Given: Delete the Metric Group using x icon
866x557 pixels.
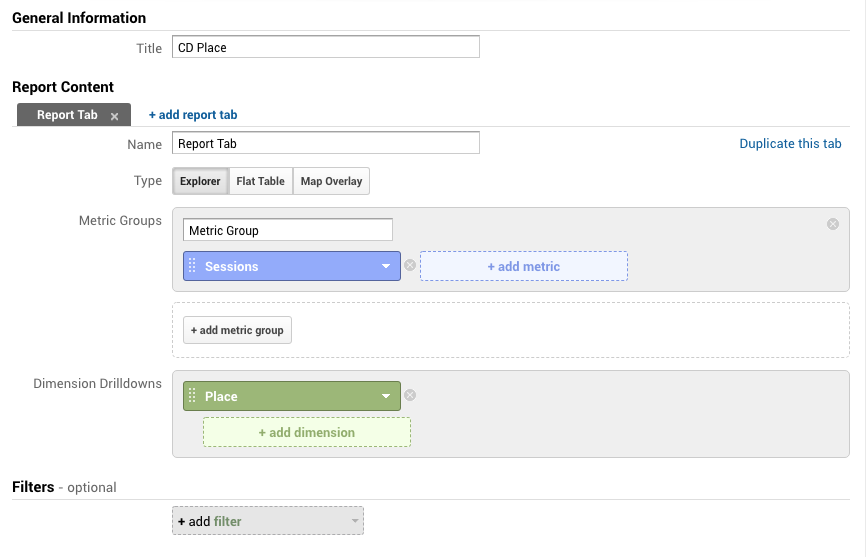Looking at the screenshot, I should click(x=832, y=224).
